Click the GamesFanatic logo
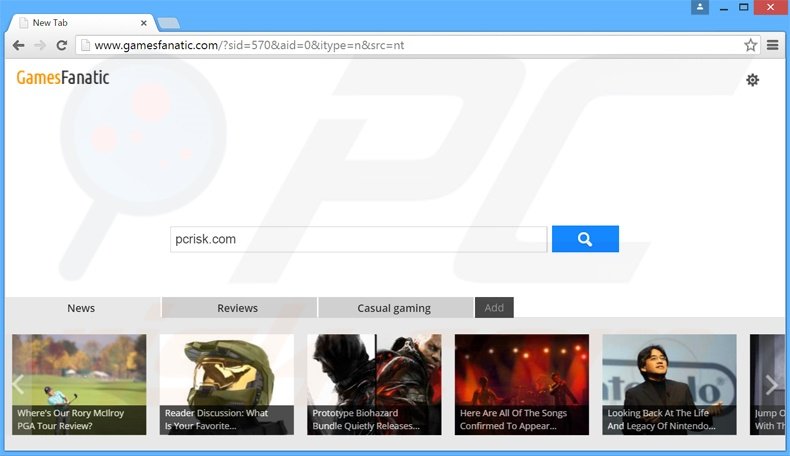The height and width of the screenshot is (456, 790). point(63,78)
